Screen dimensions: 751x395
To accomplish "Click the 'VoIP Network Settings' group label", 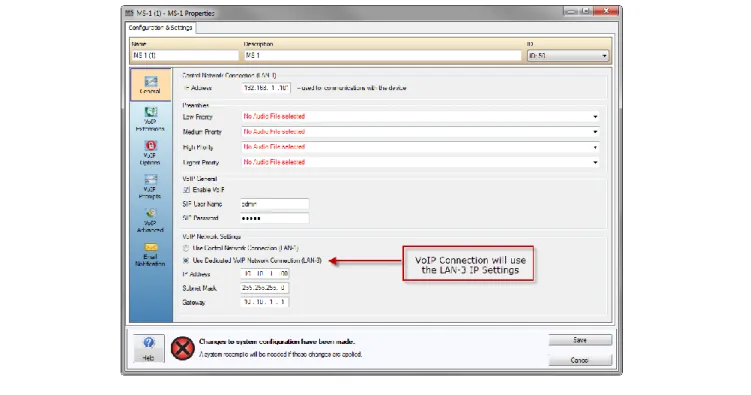I will [x=211, y=237].
